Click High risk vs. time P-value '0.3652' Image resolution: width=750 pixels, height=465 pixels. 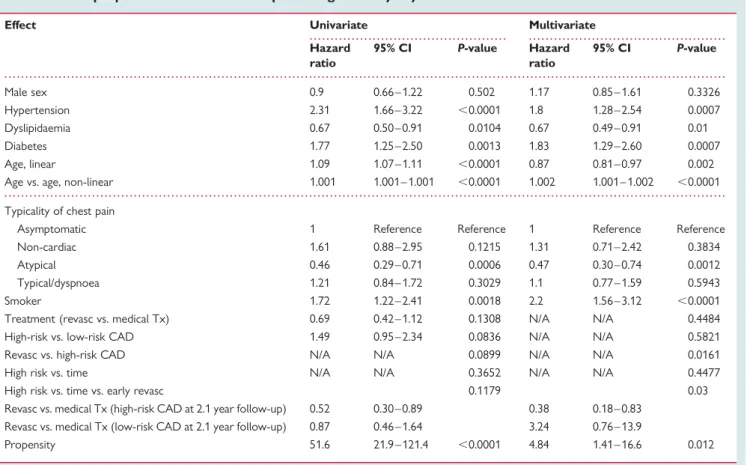point(485,373)
